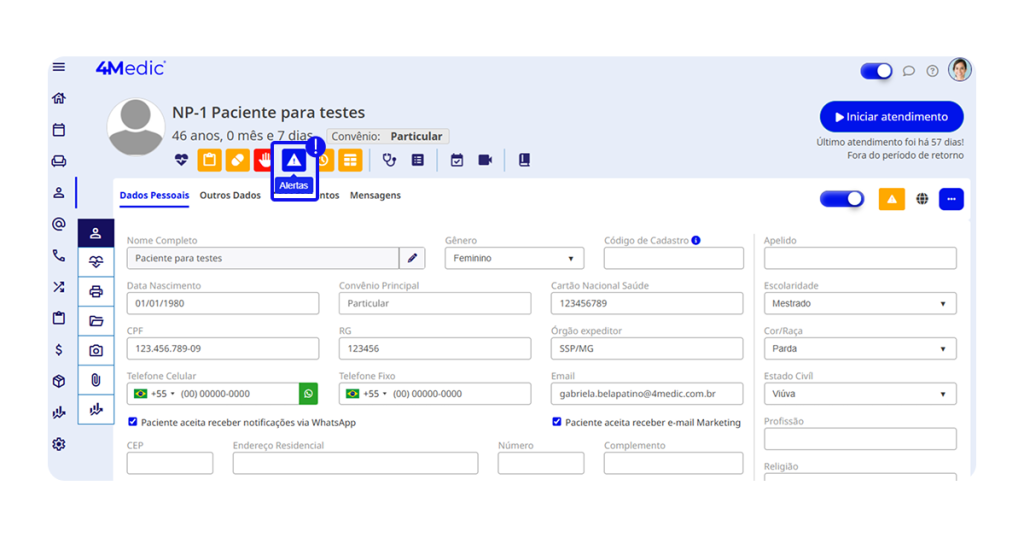This screenshot has height=538, width=1024.
Task: Expand the Escolaridade dropdown
Action: tap(859, 303)
